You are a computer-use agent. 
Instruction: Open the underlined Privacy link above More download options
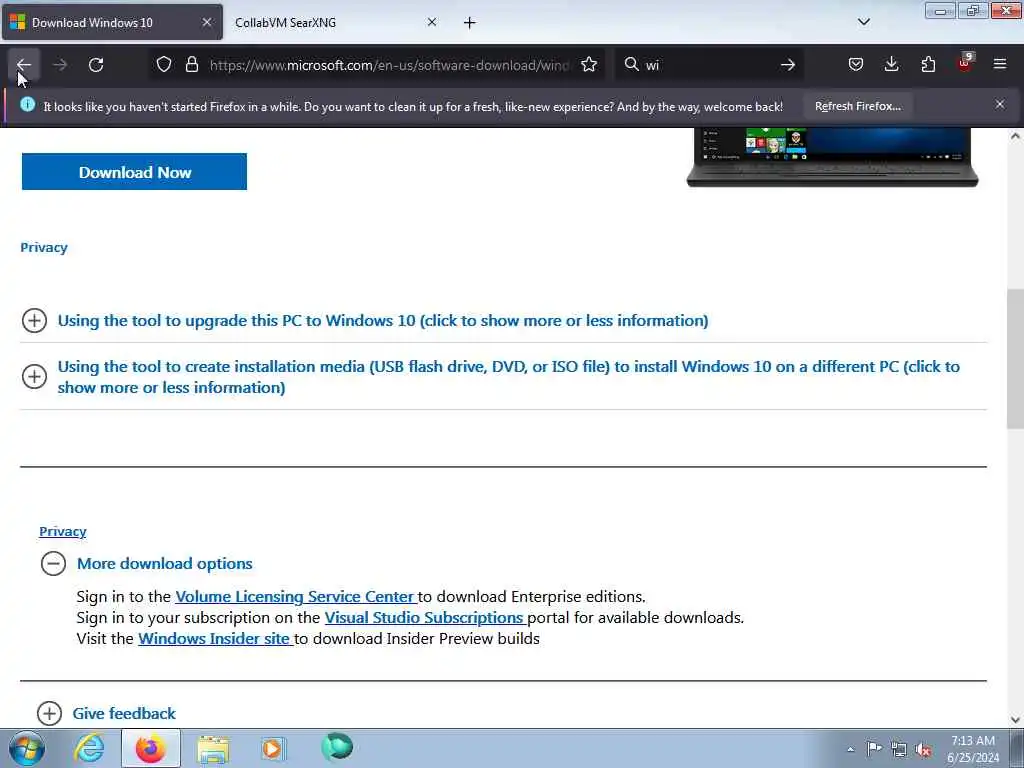click(63, 532)
